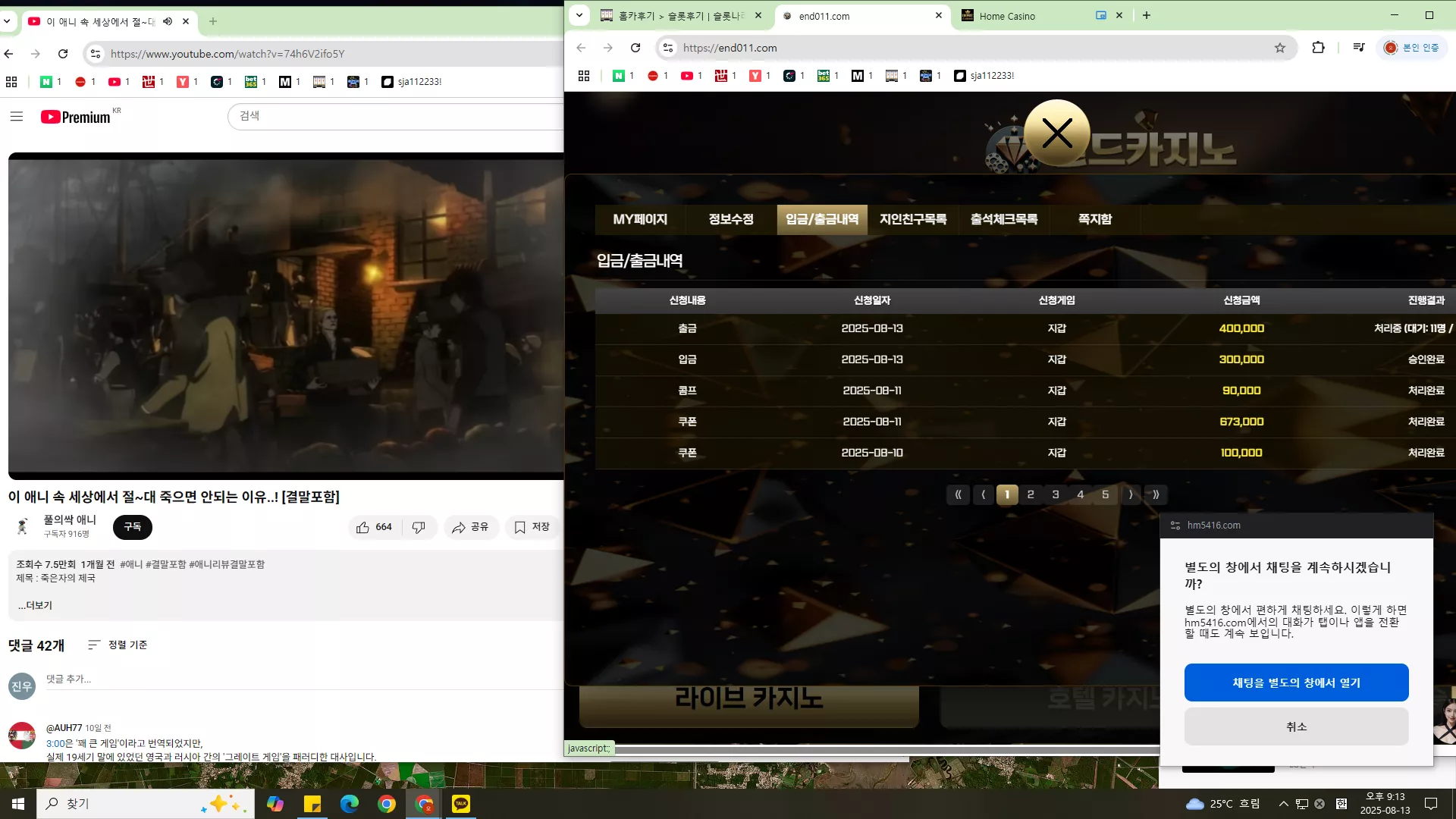Click the 400,000 withdrawal amount

click(1241, 328)
